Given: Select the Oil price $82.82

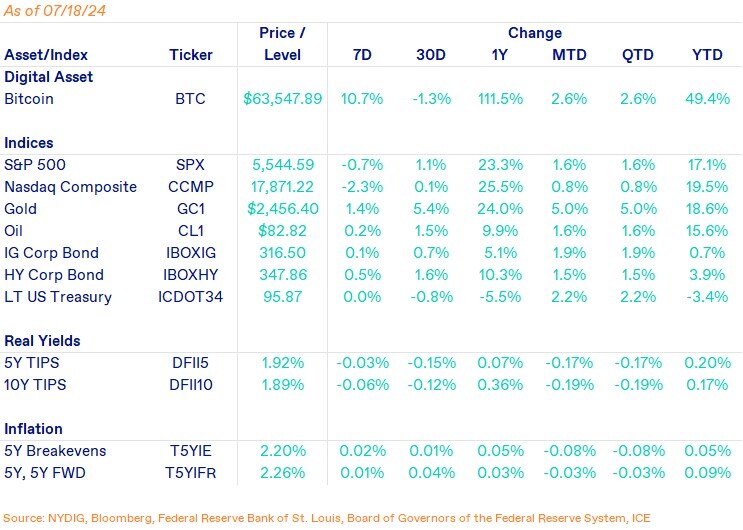Looking at the screenshot, I should tap(282, 230).
